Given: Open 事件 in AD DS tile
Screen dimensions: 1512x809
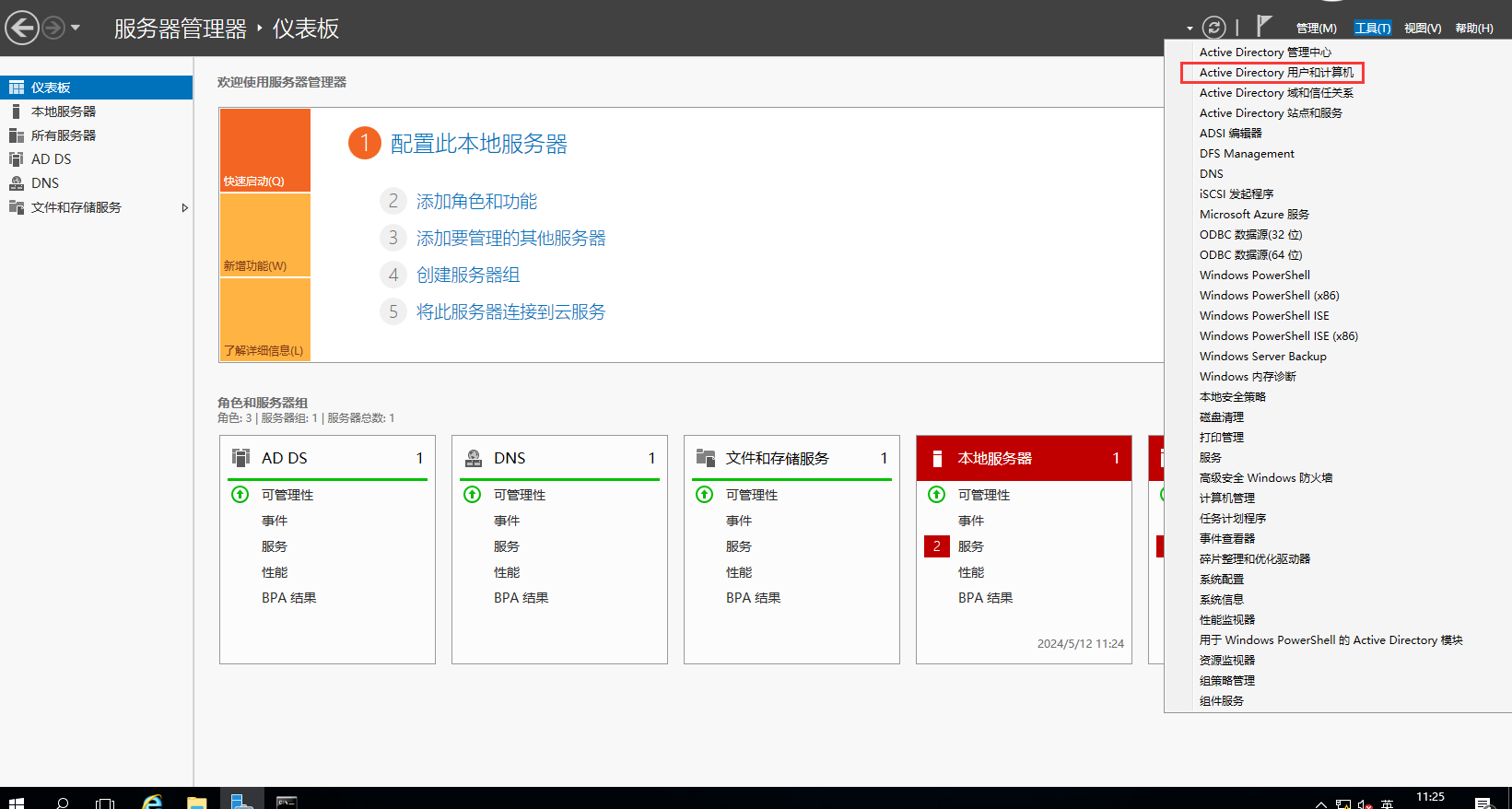Looking at the screenshot, I should (x=275, y=521).
